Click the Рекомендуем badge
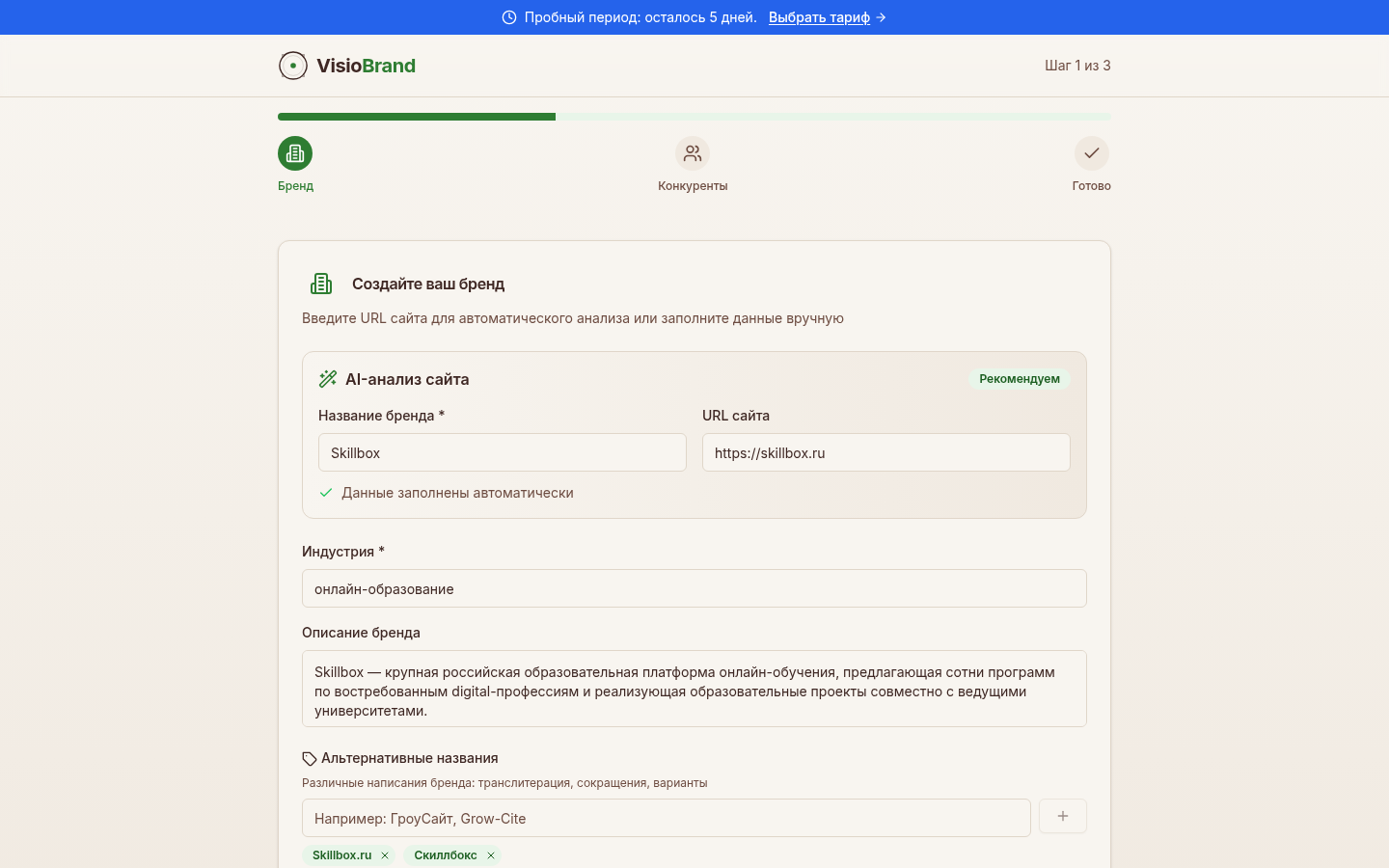The height and width of the screenshot is (868, 1389). pos(1019,379)
